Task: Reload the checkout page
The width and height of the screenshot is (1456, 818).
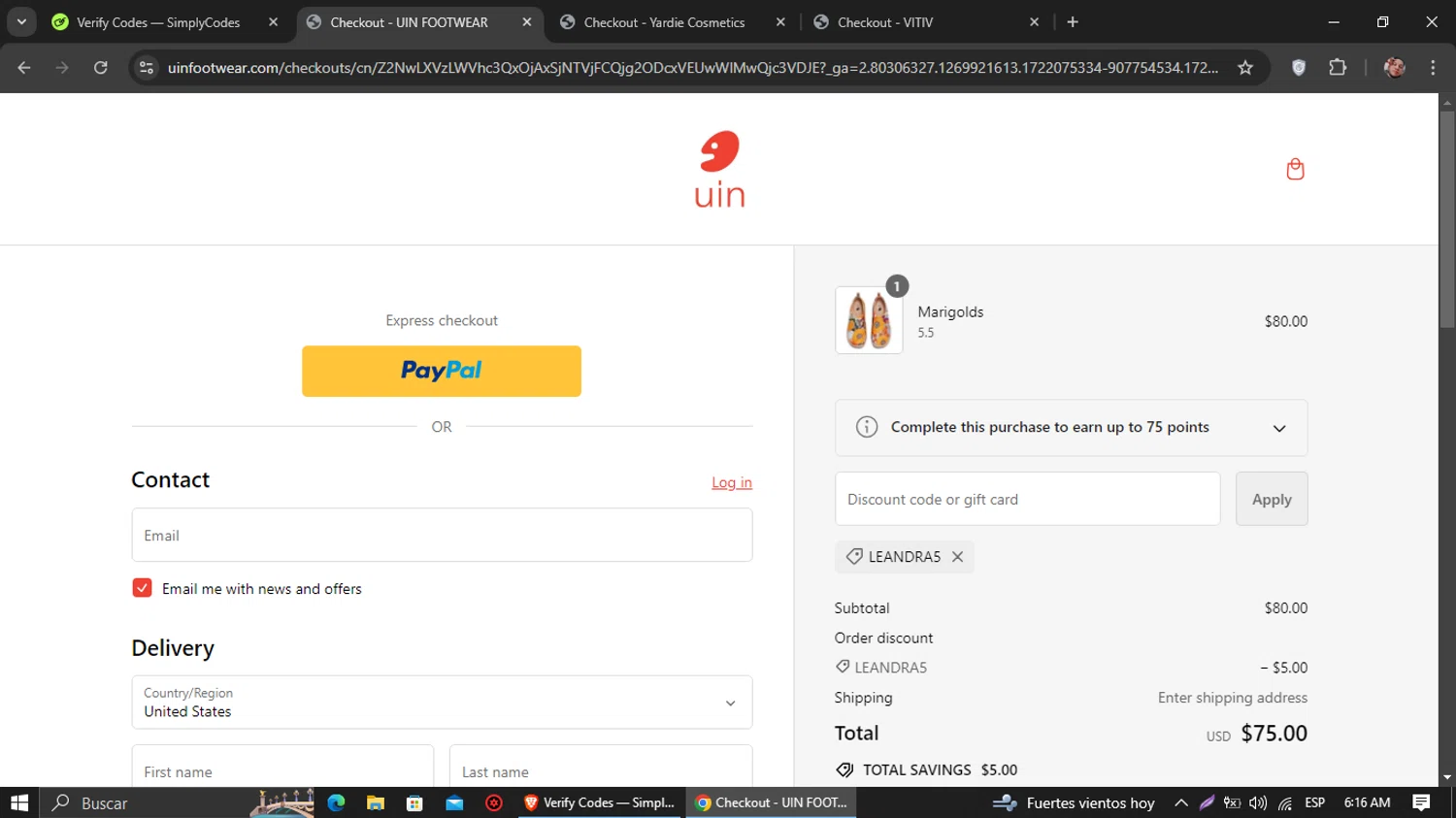Action: click(x=100, y=67)
